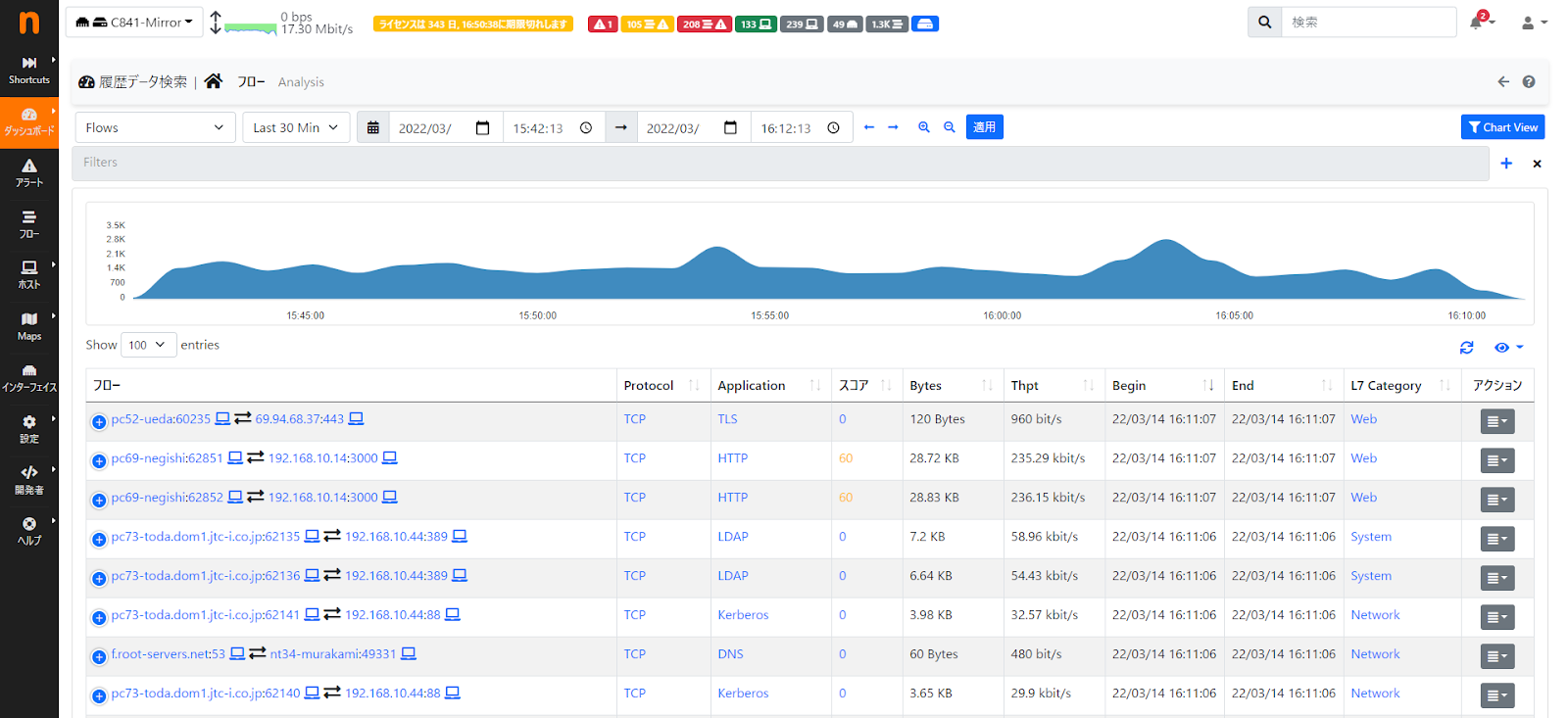Click the Chart View button

[1502, 127]
